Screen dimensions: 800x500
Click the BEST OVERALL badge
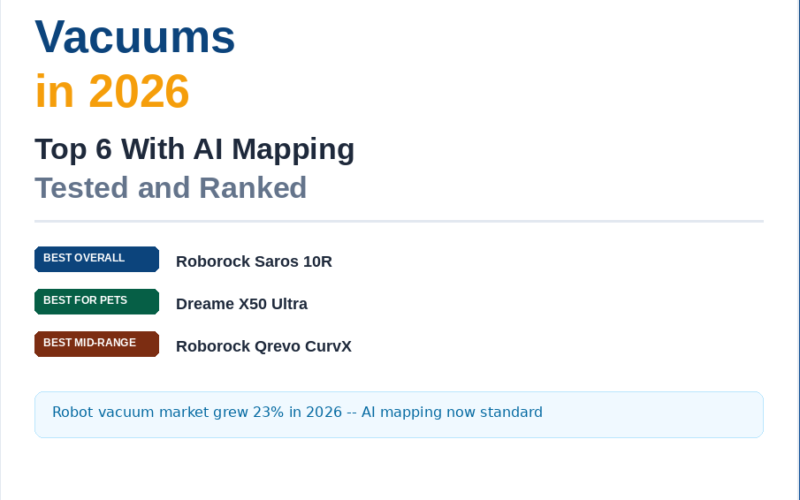(96, 259)
